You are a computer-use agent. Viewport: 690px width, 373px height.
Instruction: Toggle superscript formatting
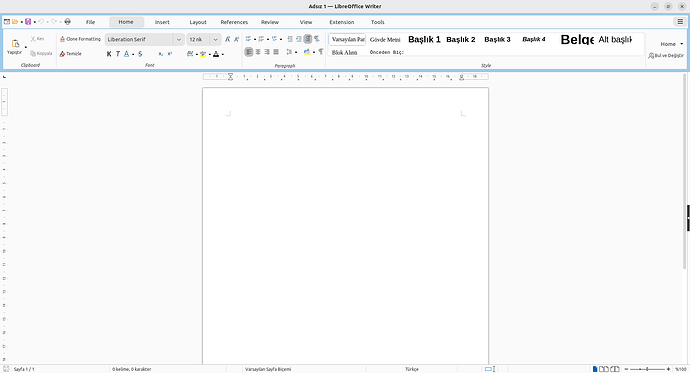169,54
